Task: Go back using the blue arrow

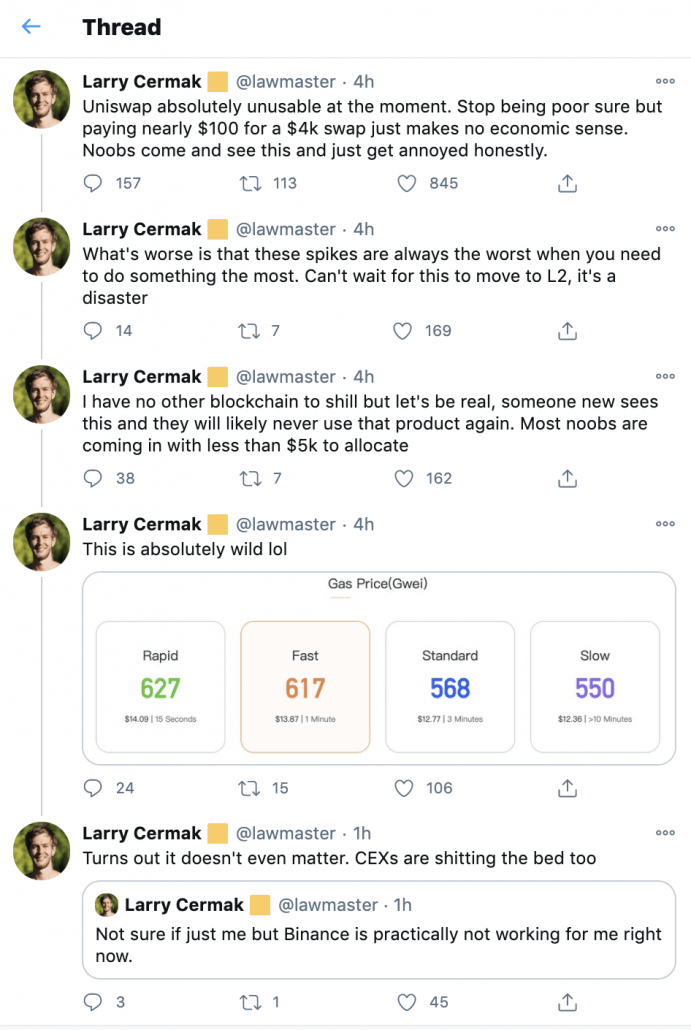Action: (x=31, y=26)
